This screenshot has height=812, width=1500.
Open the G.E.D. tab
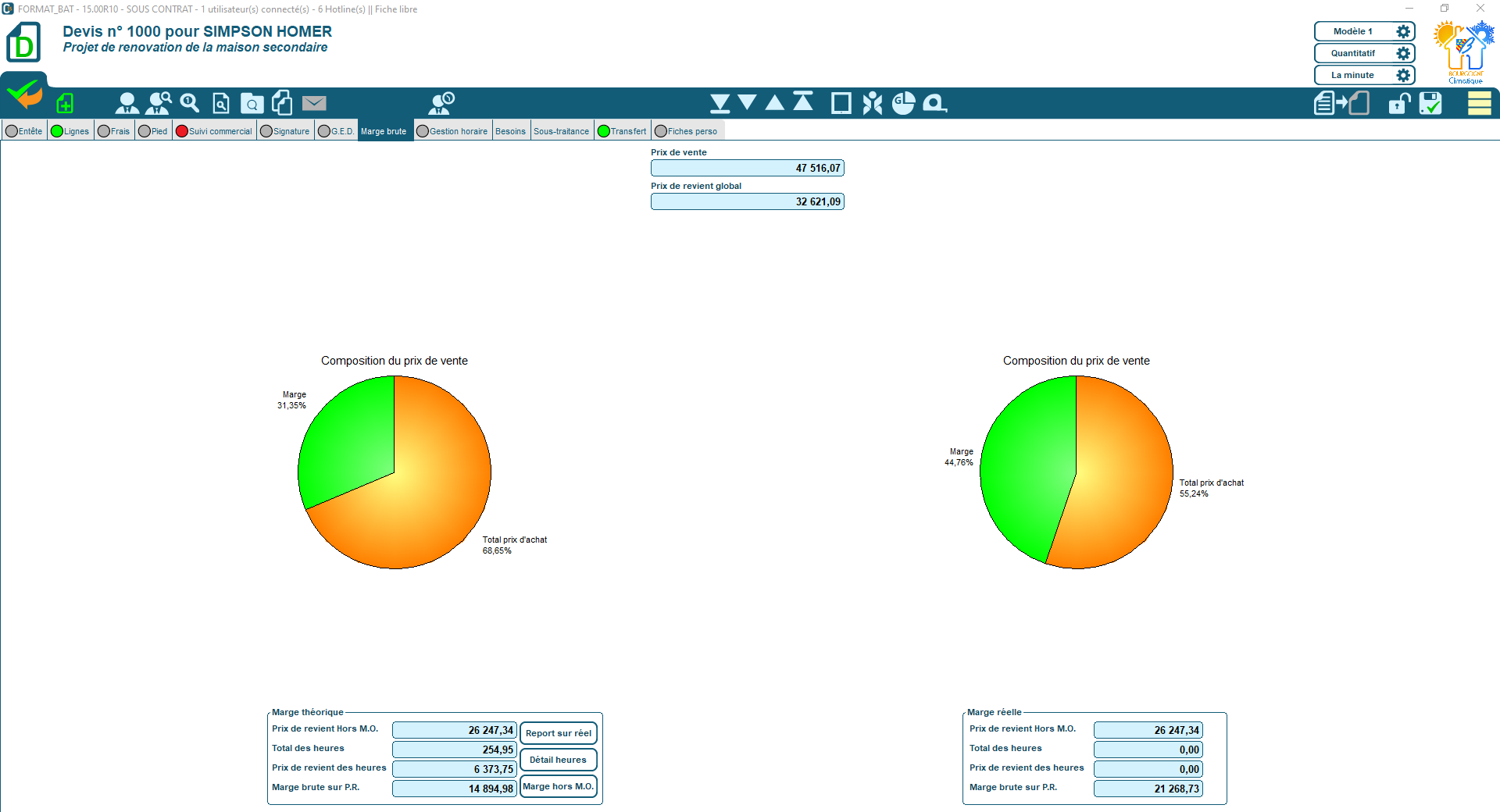336,131
